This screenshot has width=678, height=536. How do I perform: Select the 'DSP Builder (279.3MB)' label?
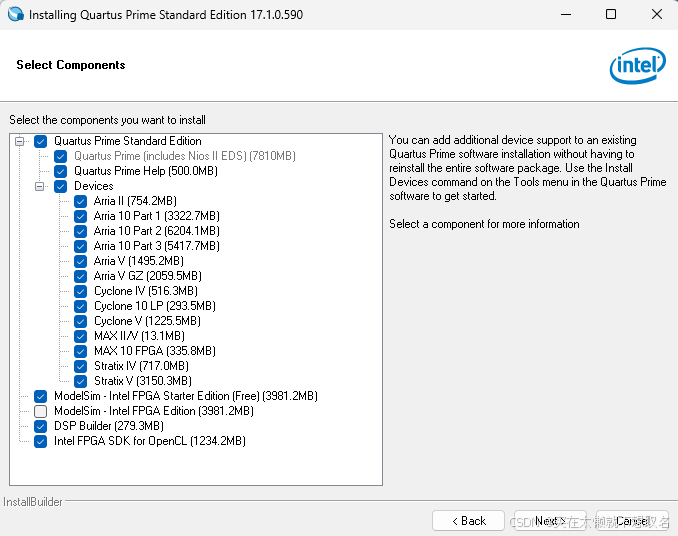[109, 426]
